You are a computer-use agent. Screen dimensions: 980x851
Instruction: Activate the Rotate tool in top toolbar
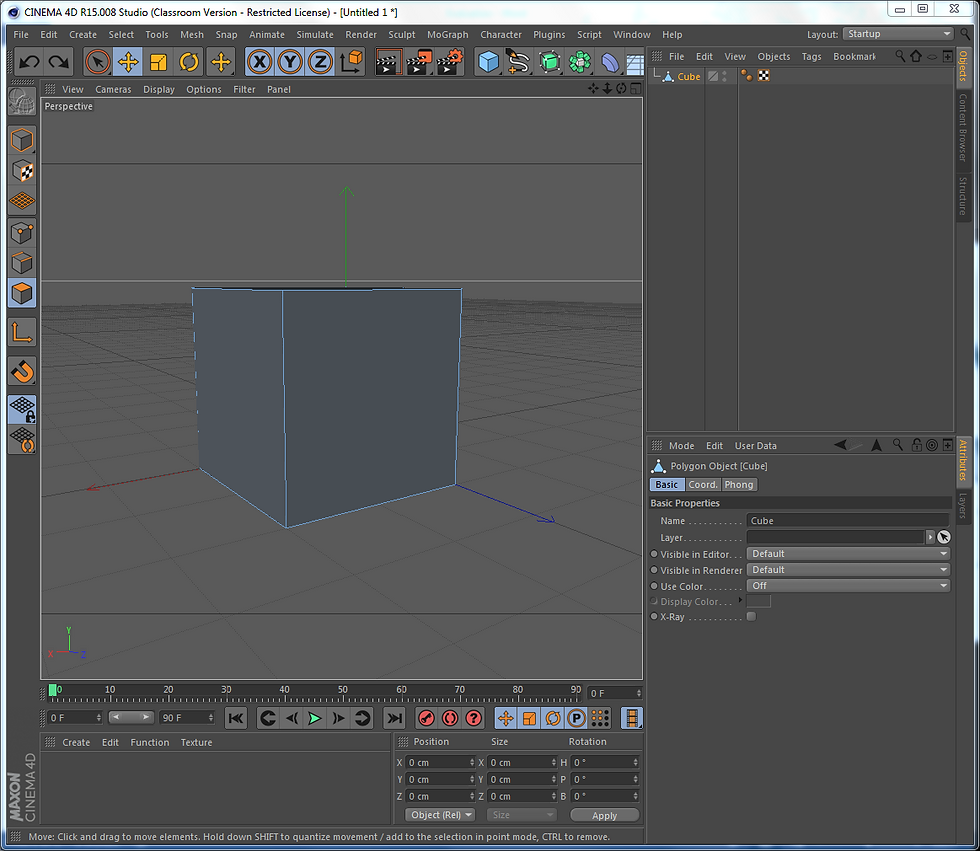point(189,62)
